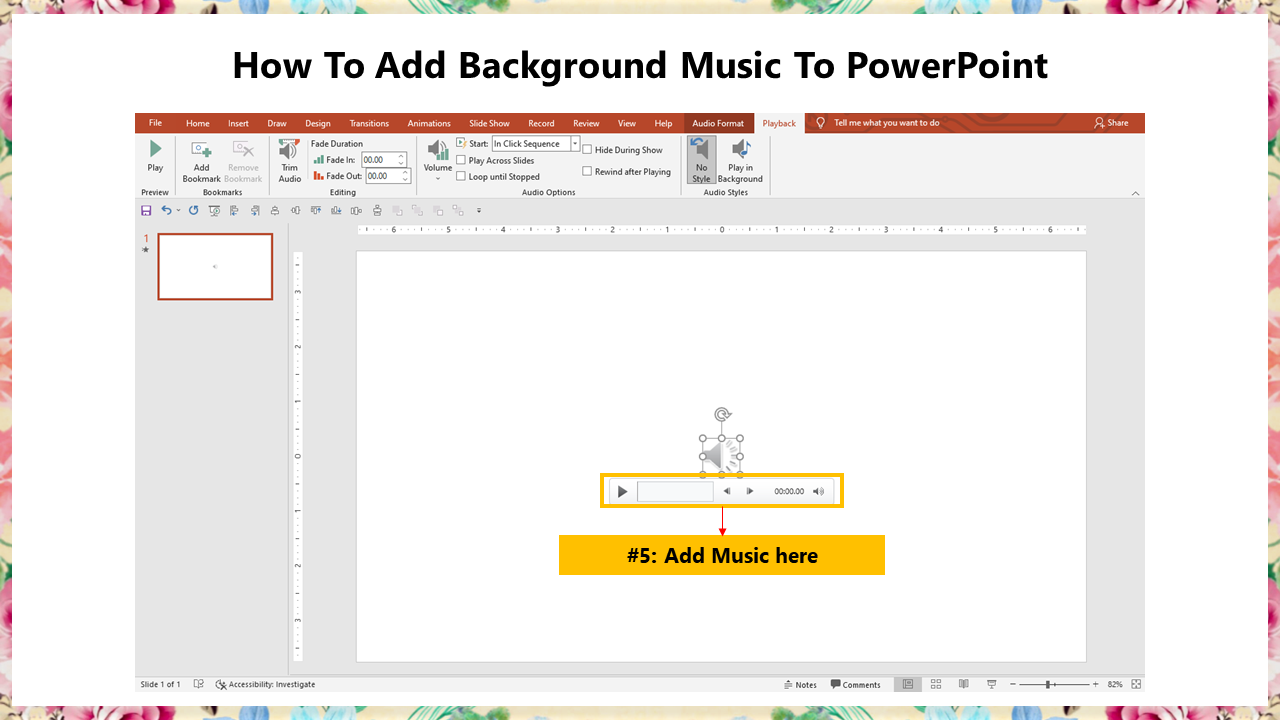The height and width of the screenshot is (720, 1280).
Task: Click the Fade In value field
Action: [380, 159]
